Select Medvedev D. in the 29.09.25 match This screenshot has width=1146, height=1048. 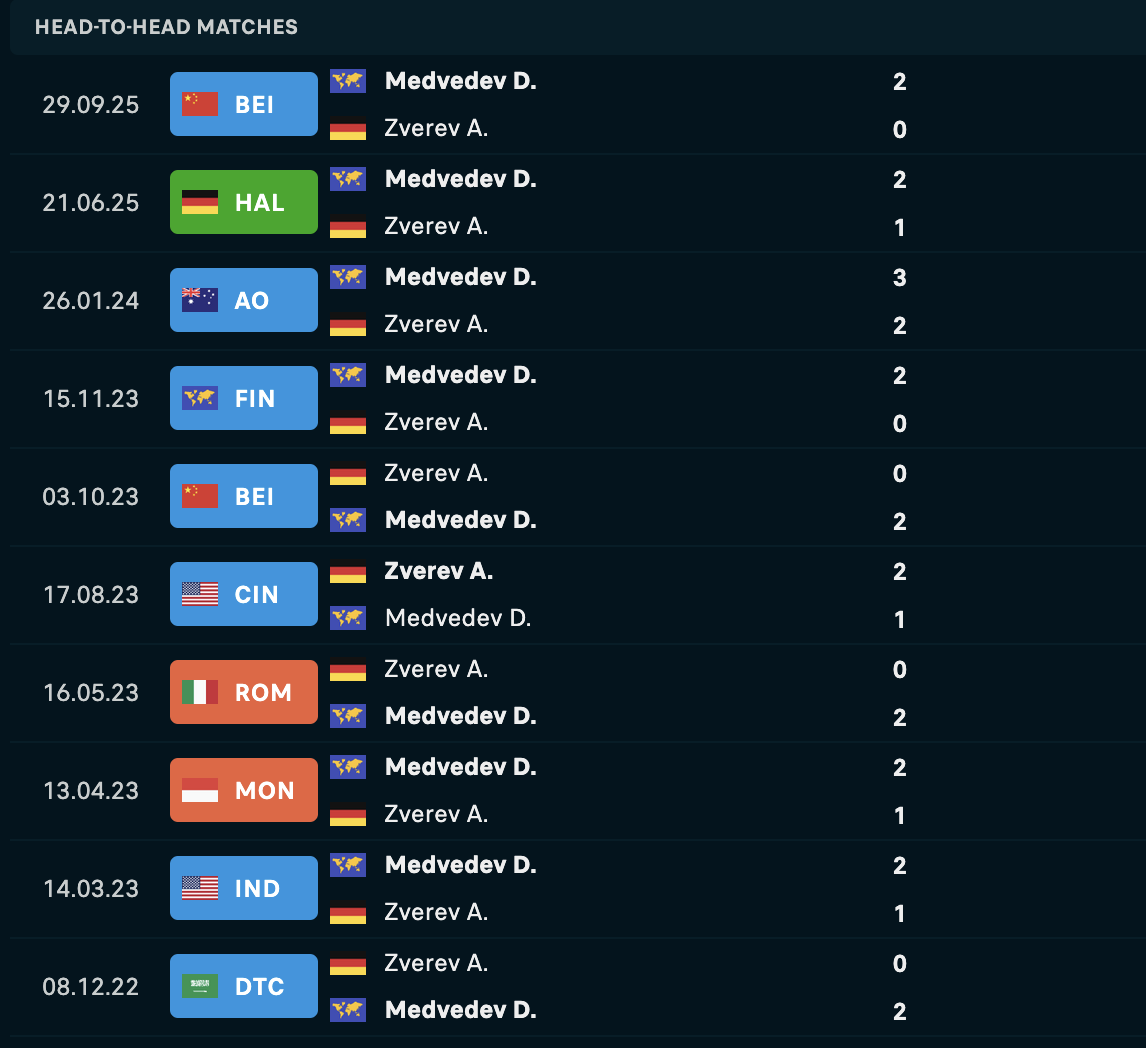coord(460,80)
